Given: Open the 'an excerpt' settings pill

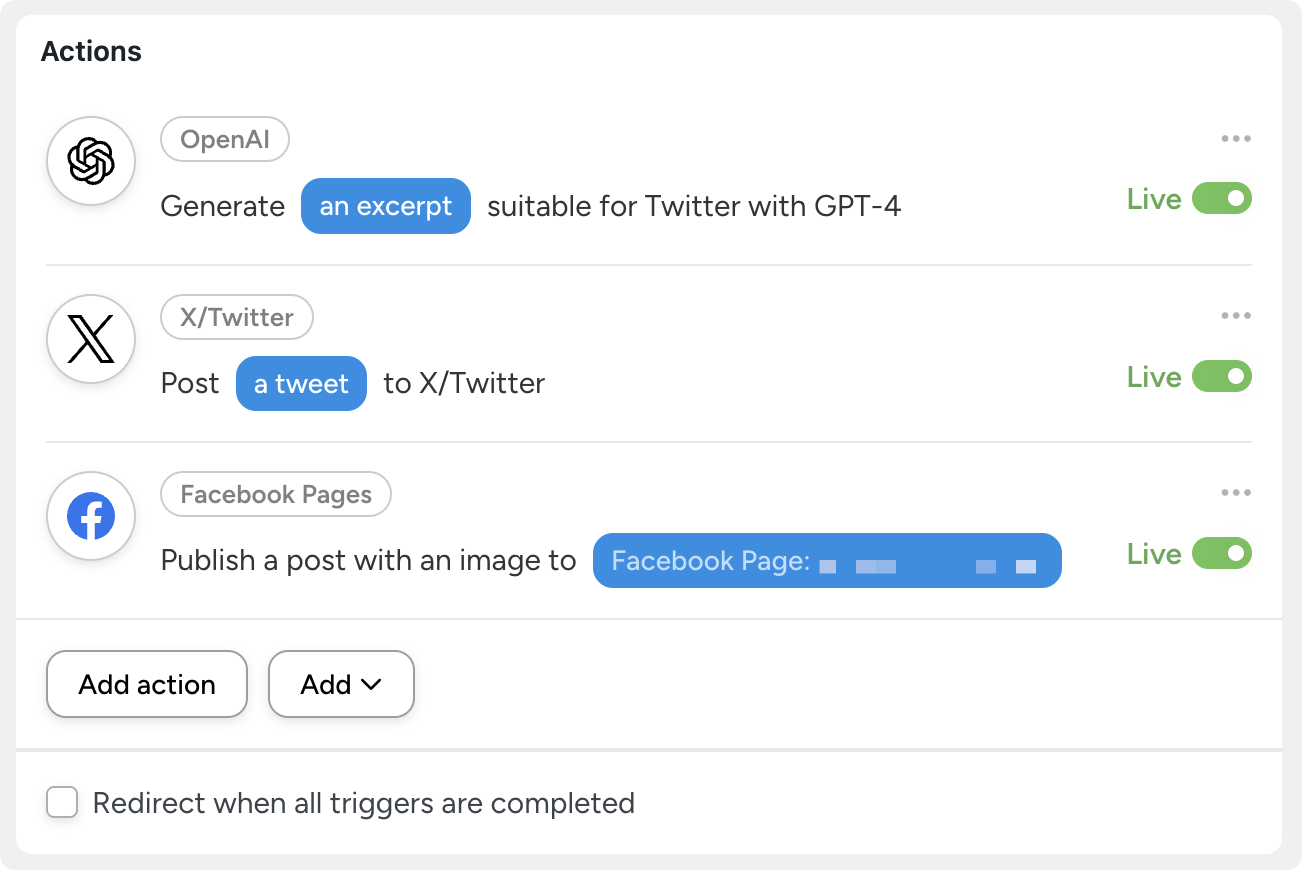Looking at the screenshot, I should coord(385,206).
